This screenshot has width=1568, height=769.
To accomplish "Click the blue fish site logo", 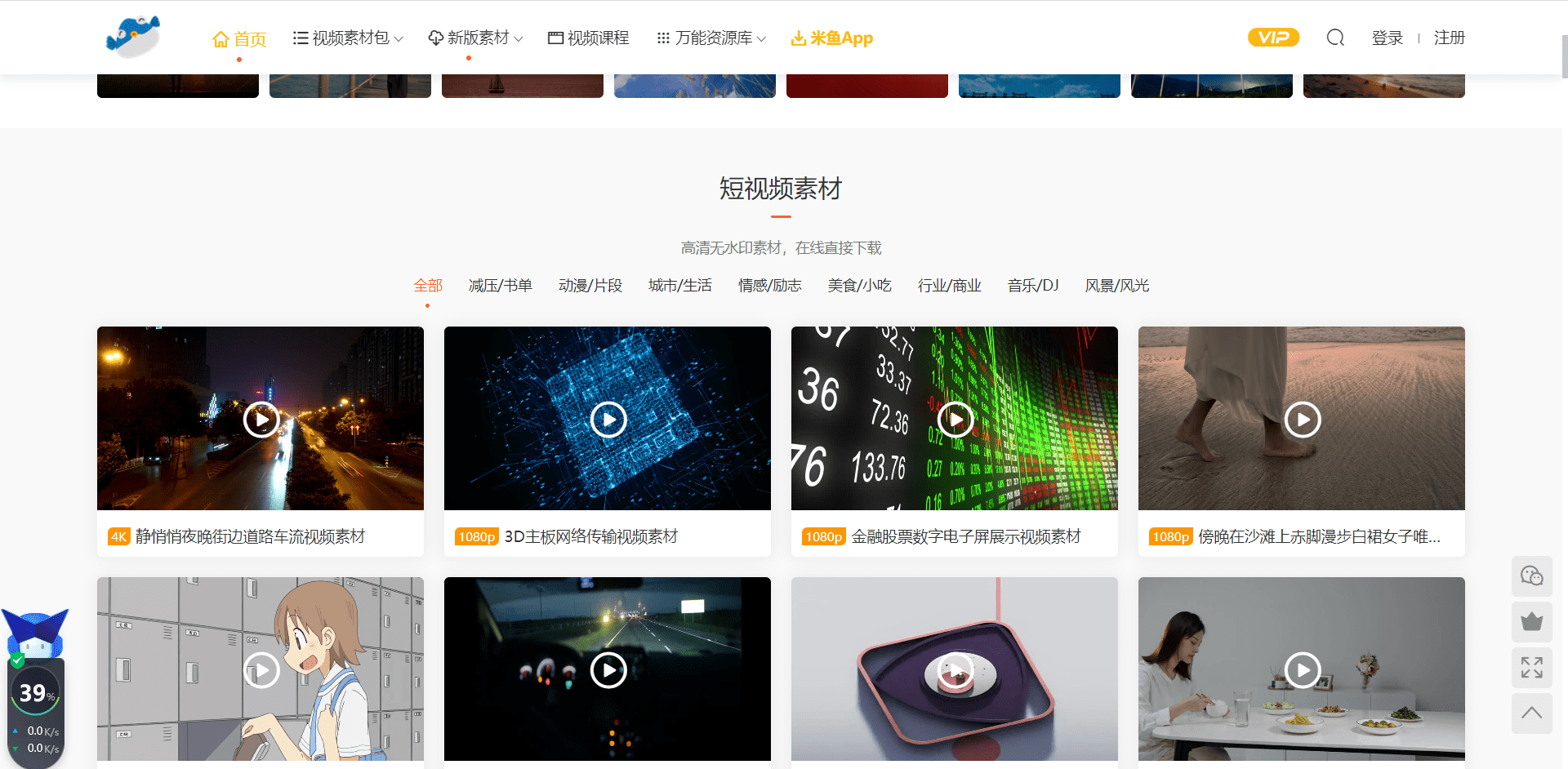I will 133,37.
